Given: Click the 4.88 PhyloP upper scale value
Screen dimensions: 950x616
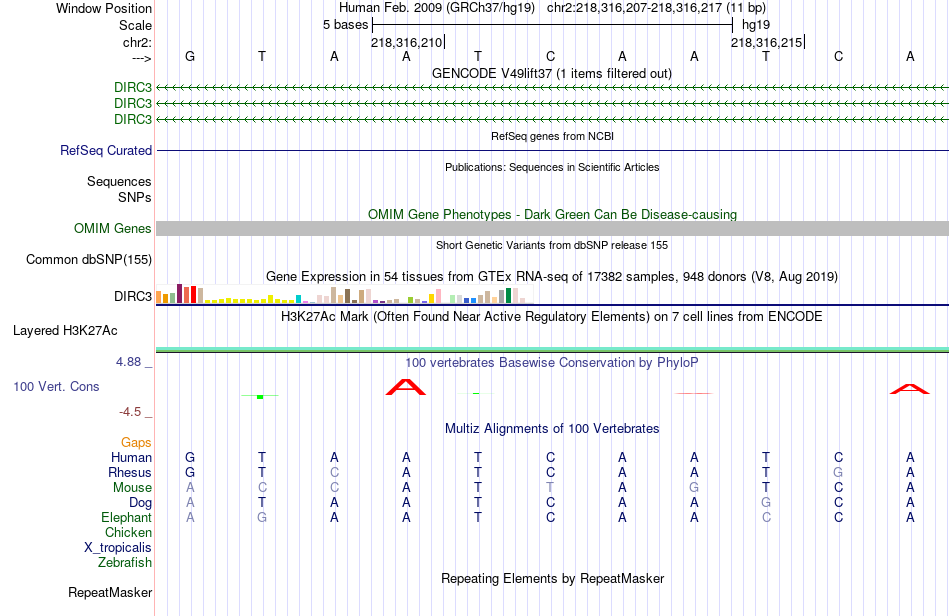Looking at the screenshot, I should (x=128, y=362).
